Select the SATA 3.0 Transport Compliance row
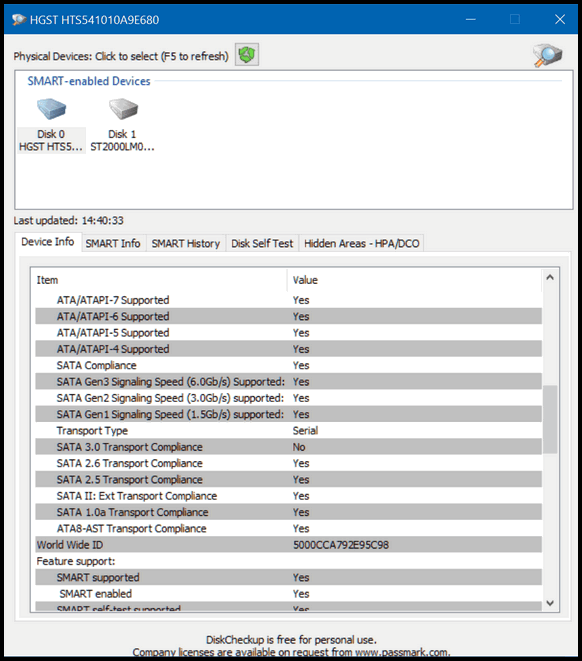 click(x=288, y=447)
